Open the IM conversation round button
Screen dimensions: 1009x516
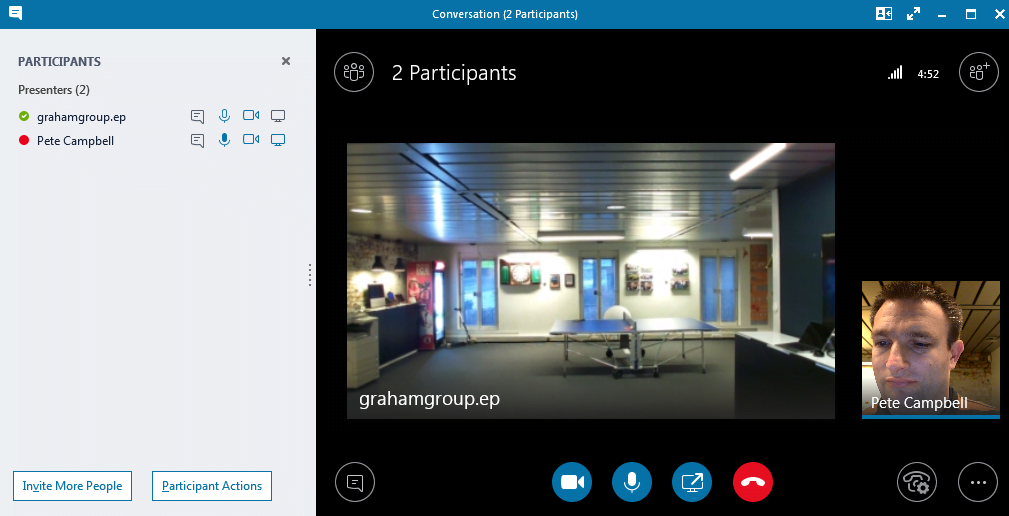click(x=355, y=482)
